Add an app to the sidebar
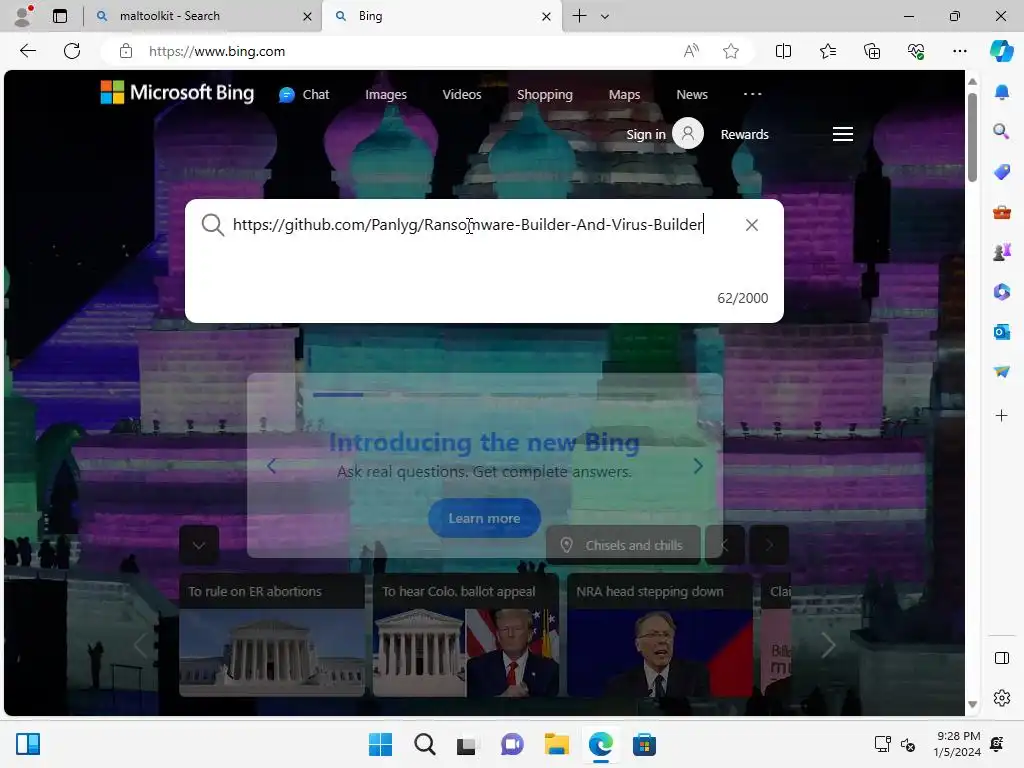The height and width of the screenshot is (768, 1024). (x=1002, y=415)
